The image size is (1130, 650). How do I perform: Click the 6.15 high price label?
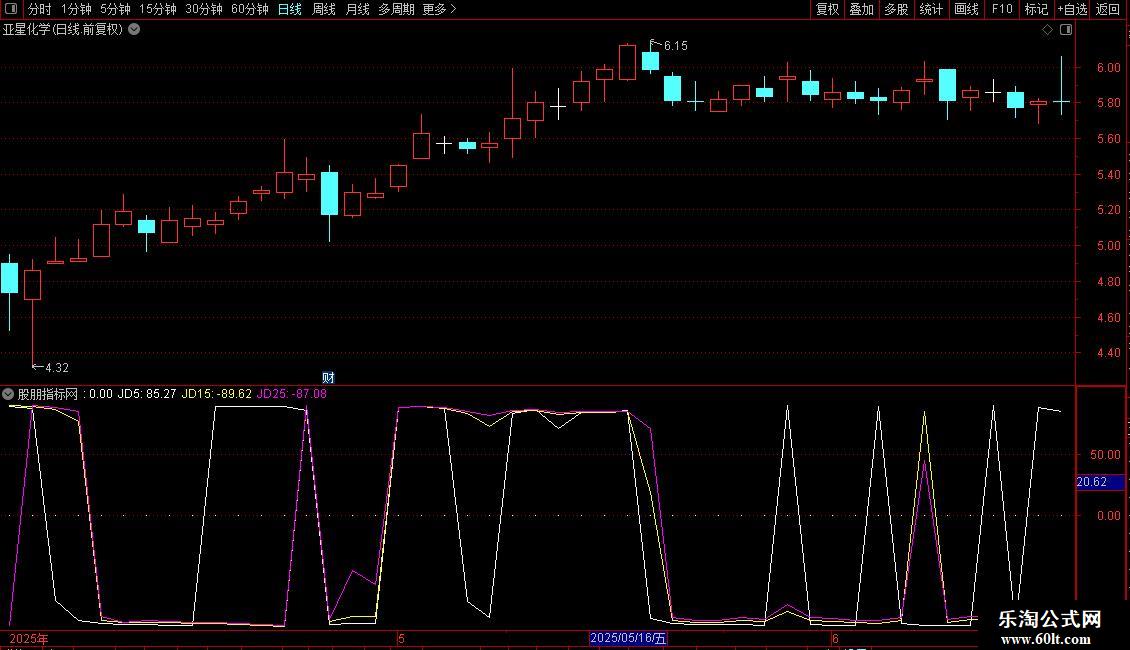675,46
